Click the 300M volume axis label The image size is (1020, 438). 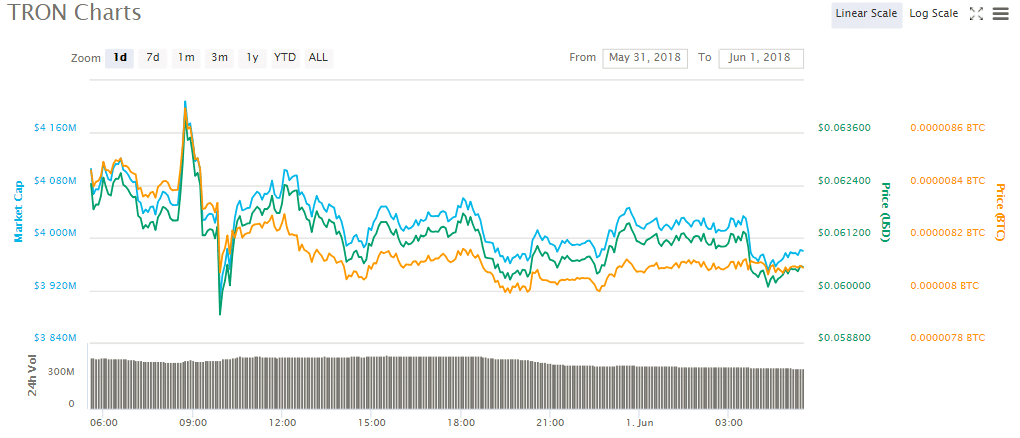tap(63, 372)
